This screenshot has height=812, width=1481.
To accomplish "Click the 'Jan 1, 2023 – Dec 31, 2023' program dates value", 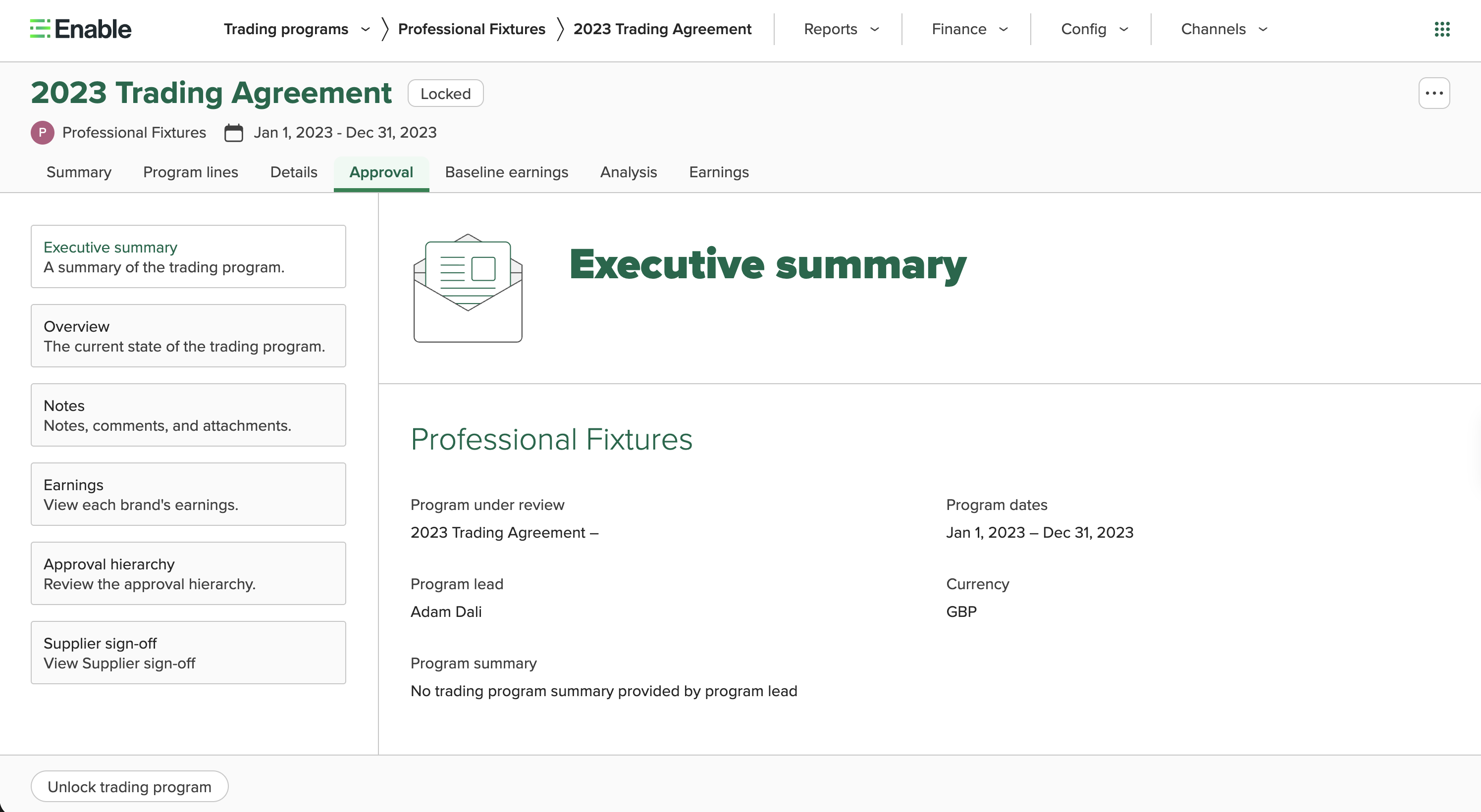I will (x=1040, y=533).
